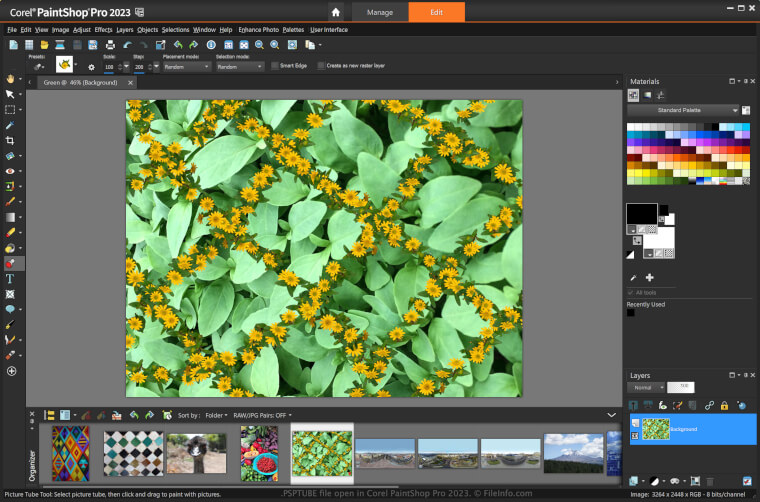Check Create as new raster layer

pyautogui.click(x=321, y=66)
